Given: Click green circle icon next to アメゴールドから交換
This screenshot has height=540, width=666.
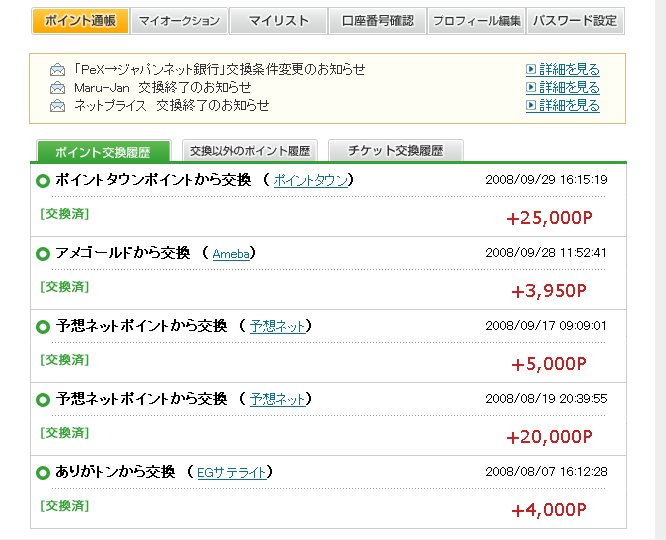Looking at the screenshot, I should 43,254.
